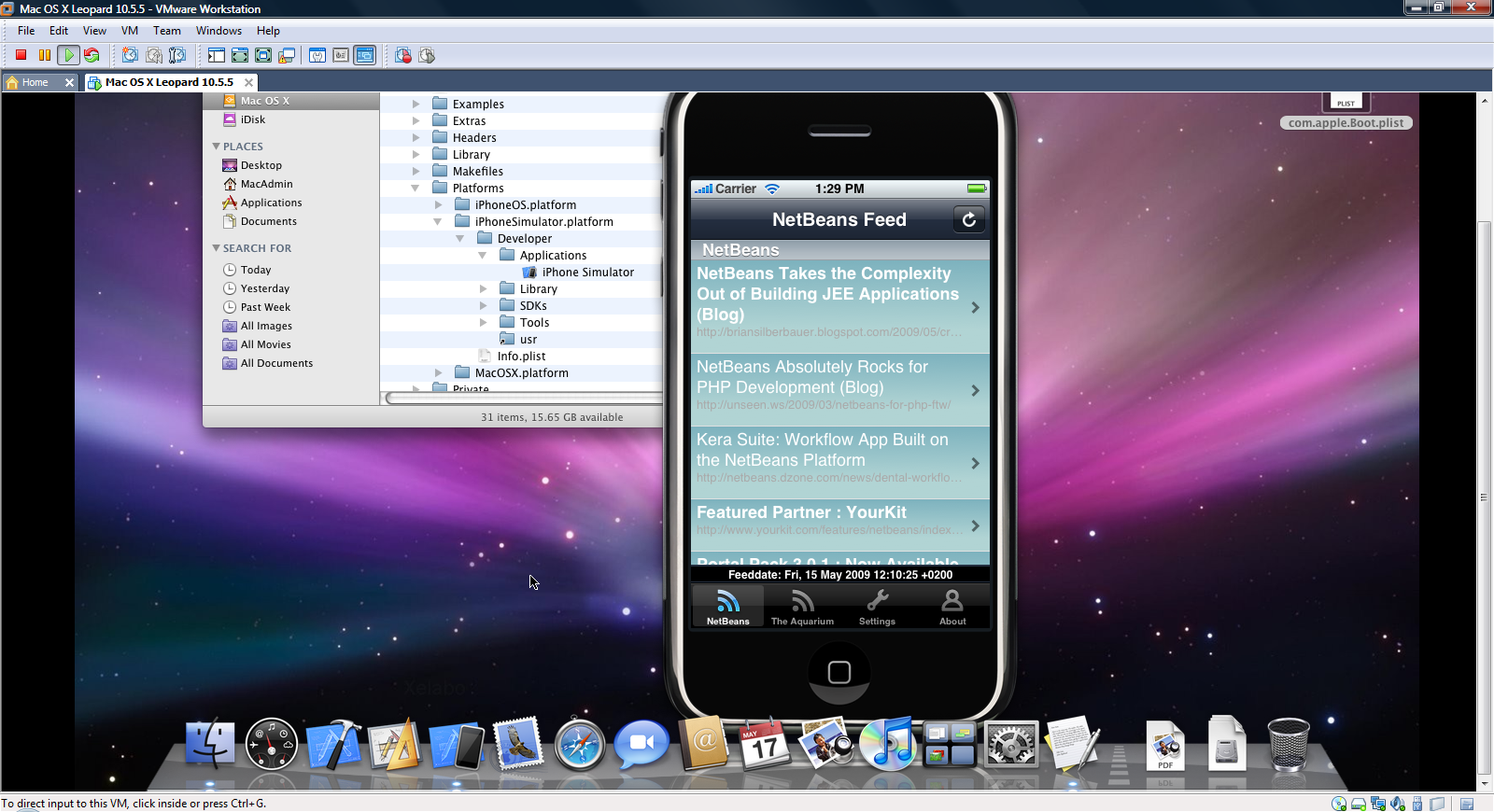This screenshot has height=812, width=1494.
Task: Switch to The Aquarium tab in iPhone app
Action: (802, 607)
